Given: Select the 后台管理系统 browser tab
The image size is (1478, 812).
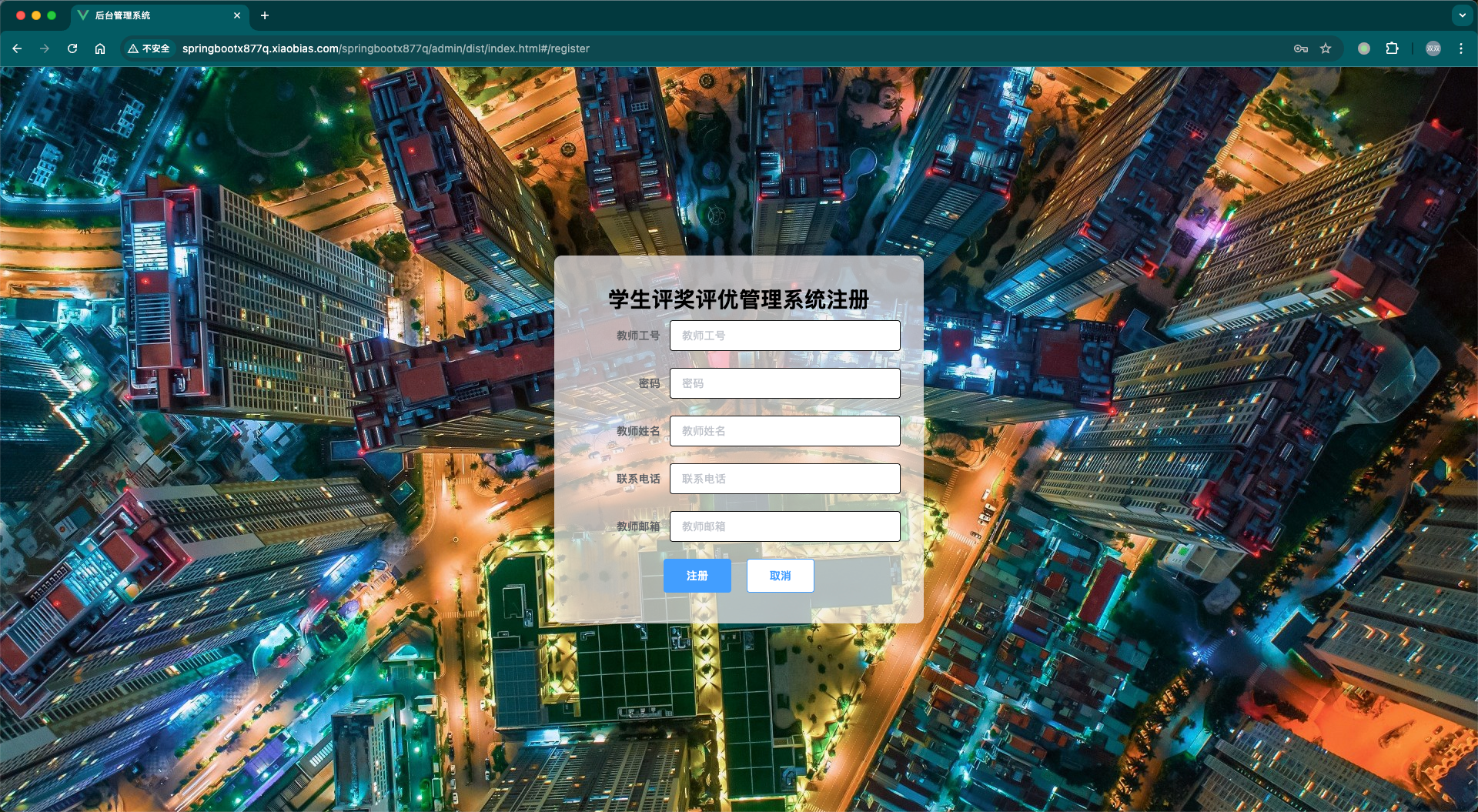Looking at the screenshot, I should pyautogui.click(x=159, y=15).
